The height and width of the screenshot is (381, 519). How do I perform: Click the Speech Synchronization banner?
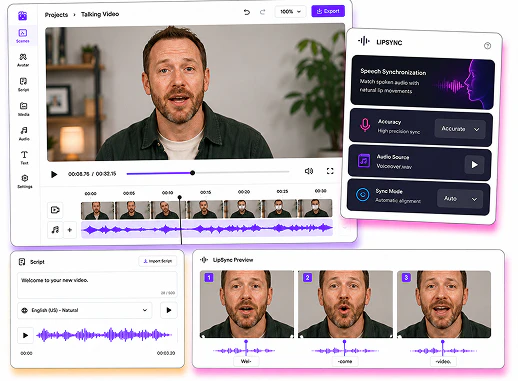click(423, 82)
